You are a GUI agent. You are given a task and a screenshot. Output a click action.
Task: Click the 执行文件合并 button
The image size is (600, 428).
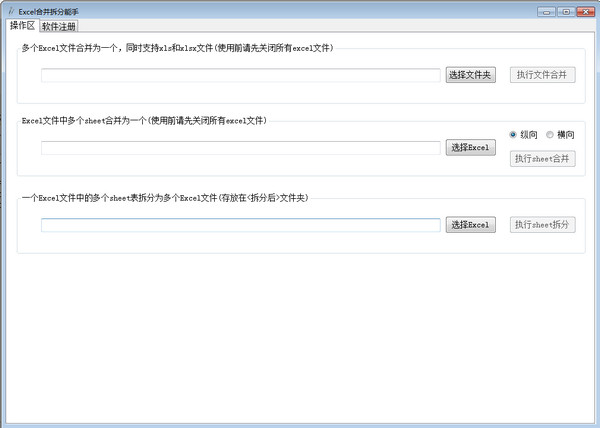tap(542, 75)
